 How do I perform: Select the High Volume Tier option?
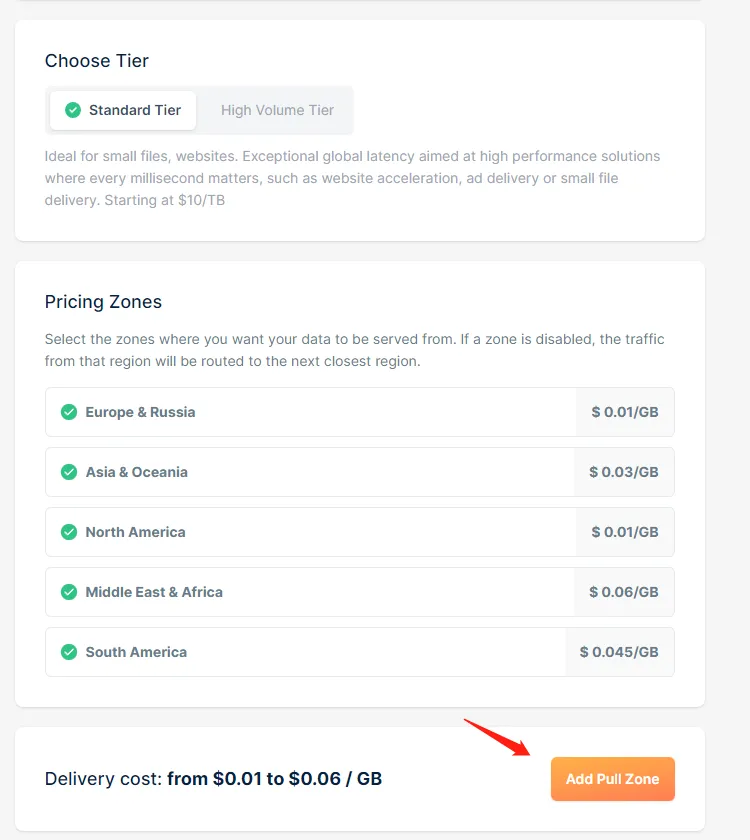point(277,110)
